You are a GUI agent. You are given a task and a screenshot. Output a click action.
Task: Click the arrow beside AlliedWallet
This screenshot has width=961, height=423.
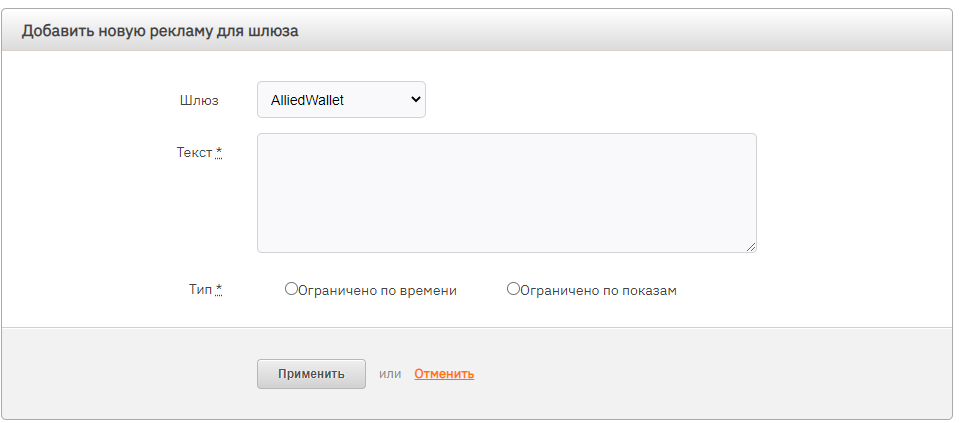tap(416, 100)
